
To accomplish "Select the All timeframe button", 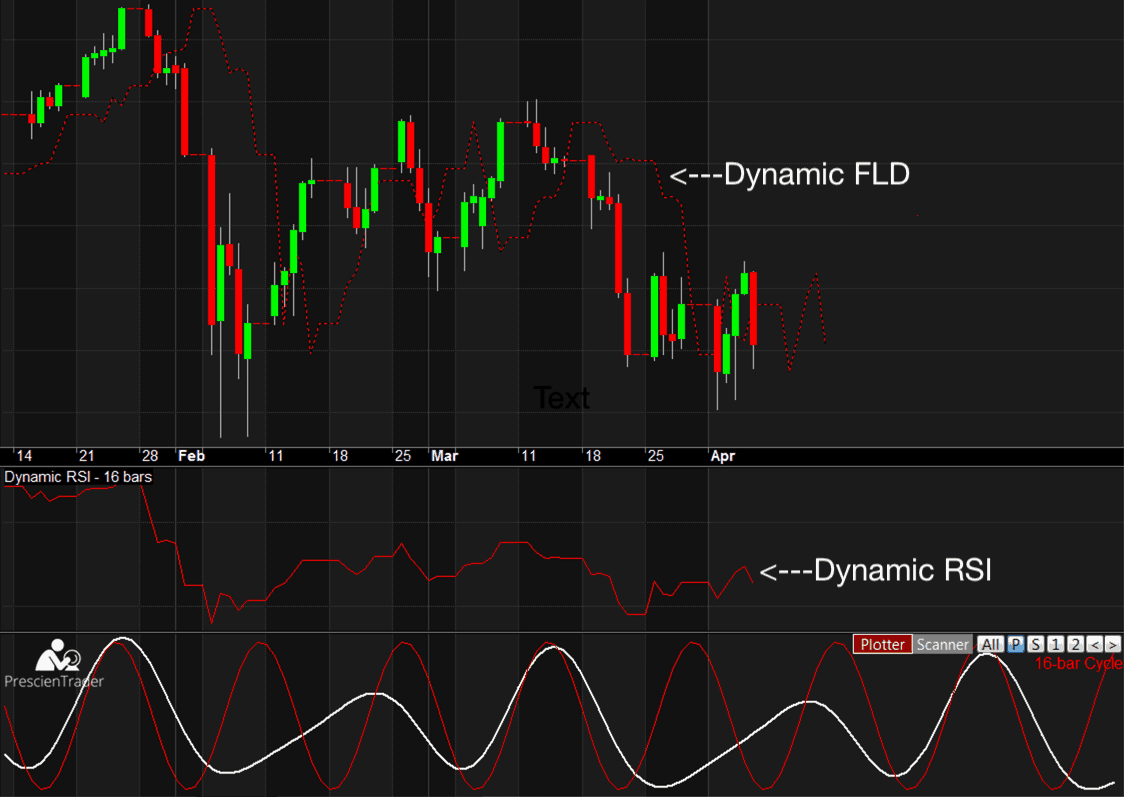I will (990, 644).
